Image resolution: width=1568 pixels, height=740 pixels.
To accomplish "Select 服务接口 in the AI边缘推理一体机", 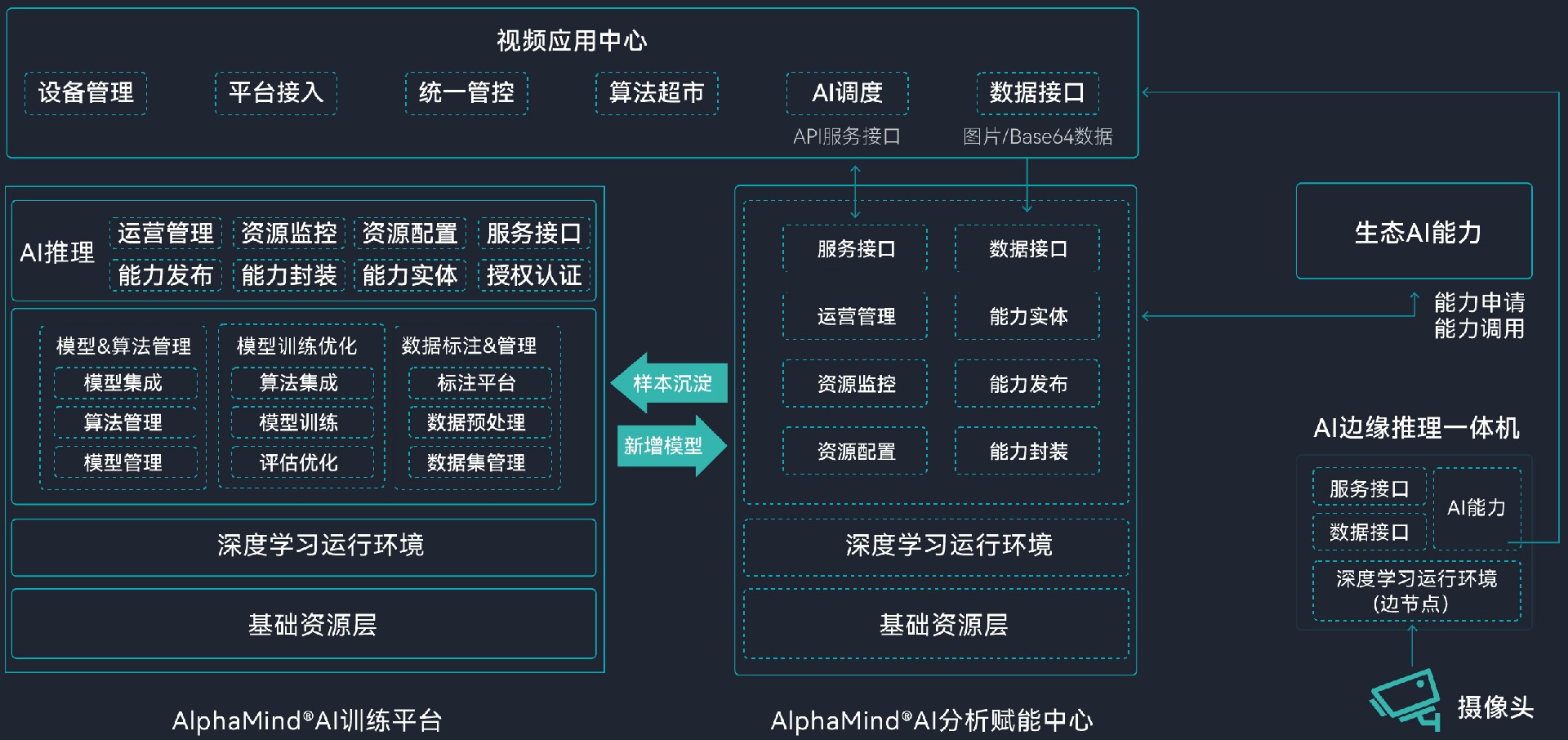I will tap(1370, 488).
